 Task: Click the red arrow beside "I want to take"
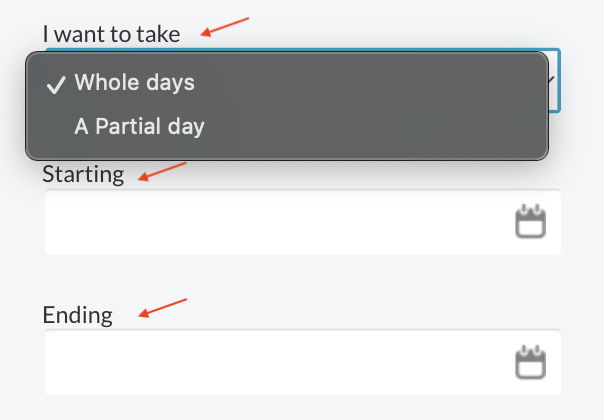click(x=224, y=26)
